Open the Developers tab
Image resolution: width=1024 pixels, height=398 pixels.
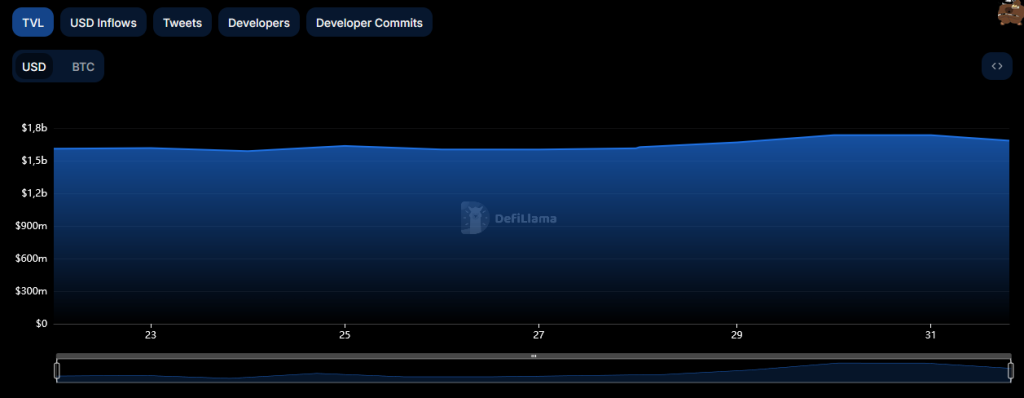(x=259, y=22)
